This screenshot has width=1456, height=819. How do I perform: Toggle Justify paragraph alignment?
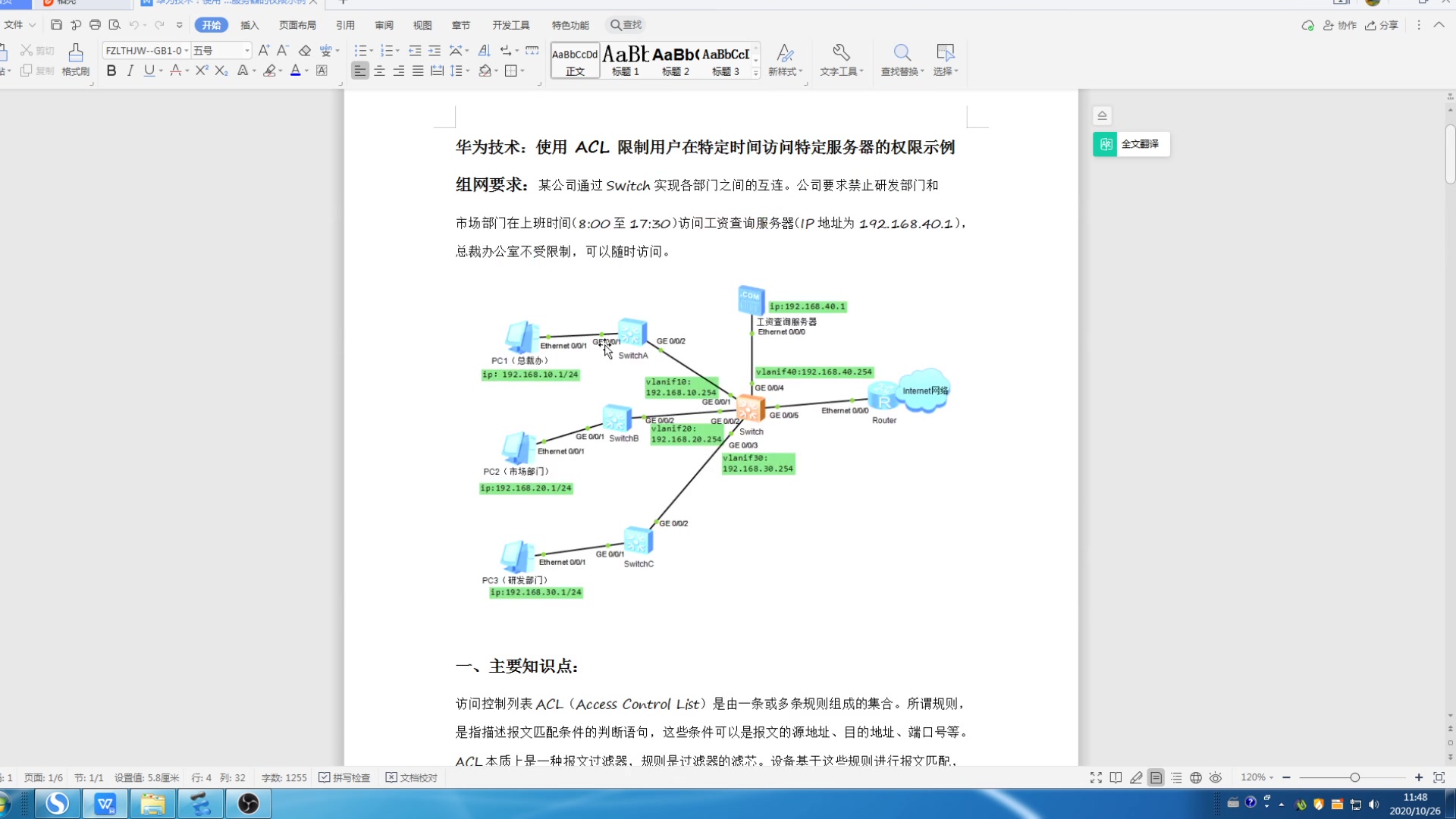[418, 71]
